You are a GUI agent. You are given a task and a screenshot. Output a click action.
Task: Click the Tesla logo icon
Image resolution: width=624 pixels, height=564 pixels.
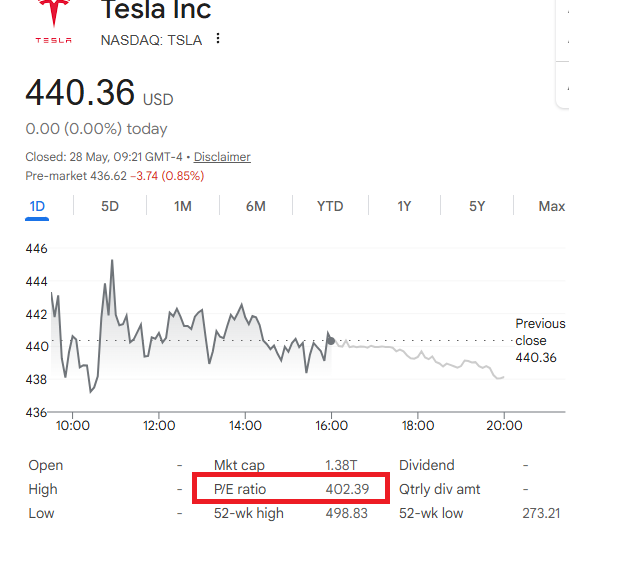click(54, 21)
